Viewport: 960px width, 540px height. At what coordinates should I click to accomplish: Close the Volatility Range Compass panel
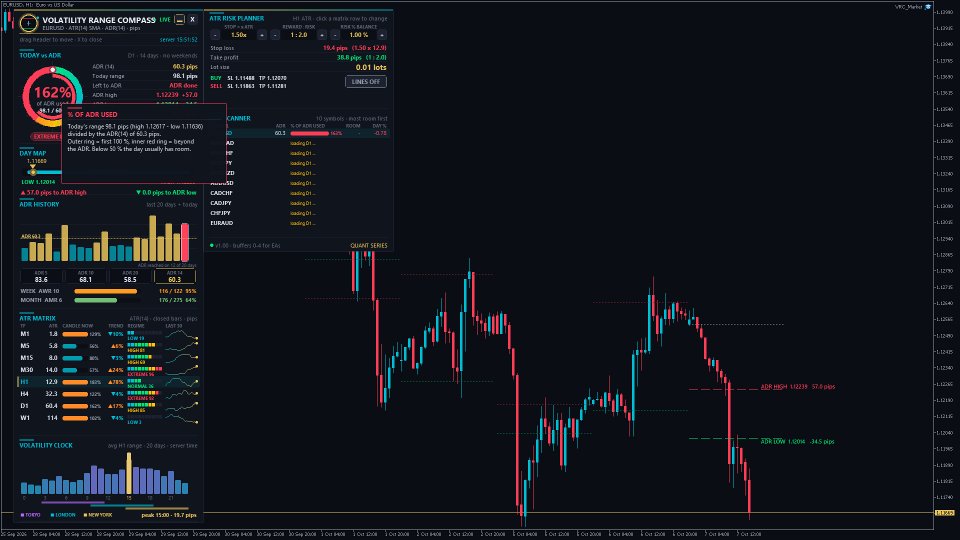pyautogui.click(x=192, y=20)
